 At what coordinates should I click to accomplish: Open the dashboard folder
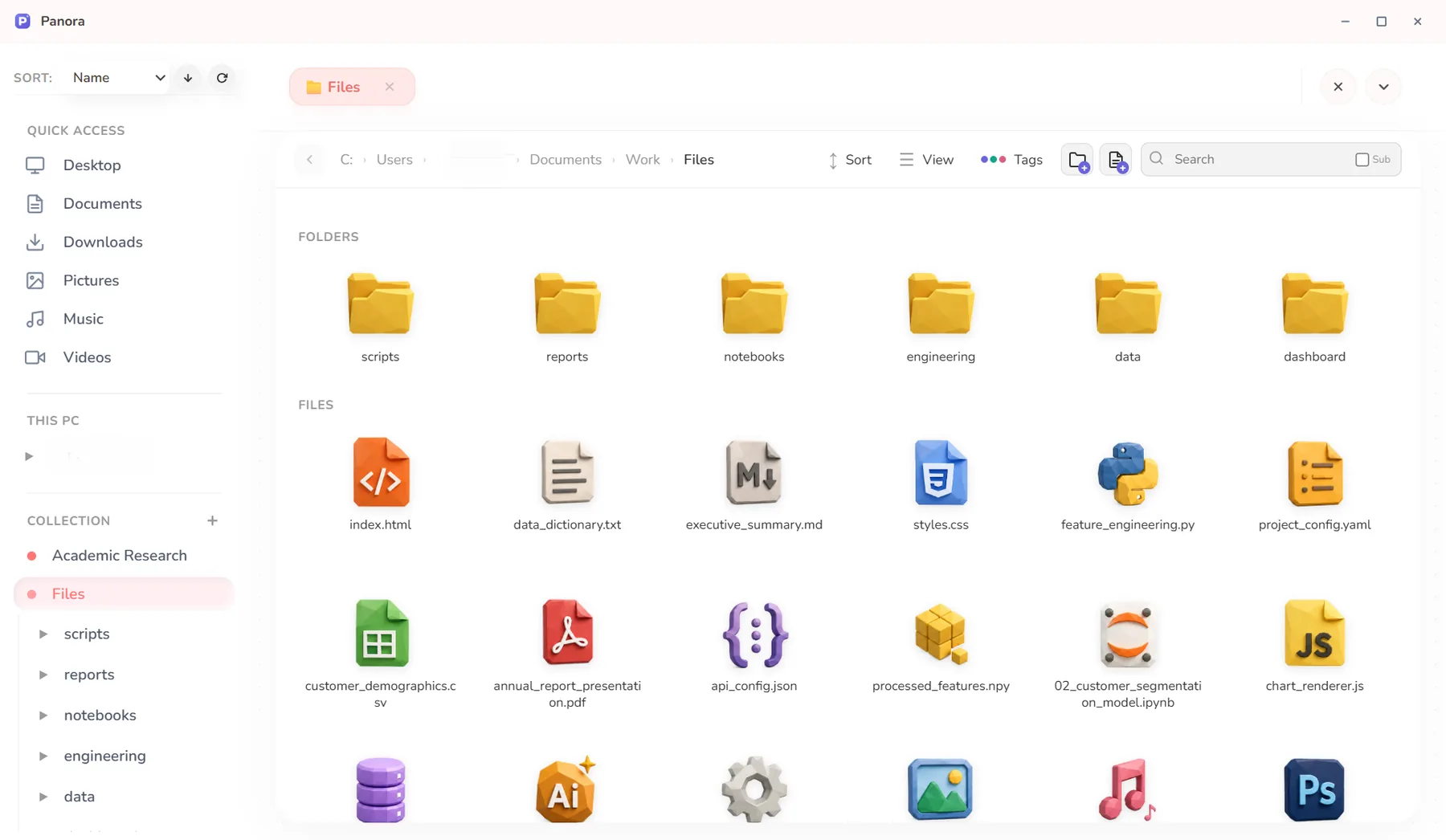1314,318
